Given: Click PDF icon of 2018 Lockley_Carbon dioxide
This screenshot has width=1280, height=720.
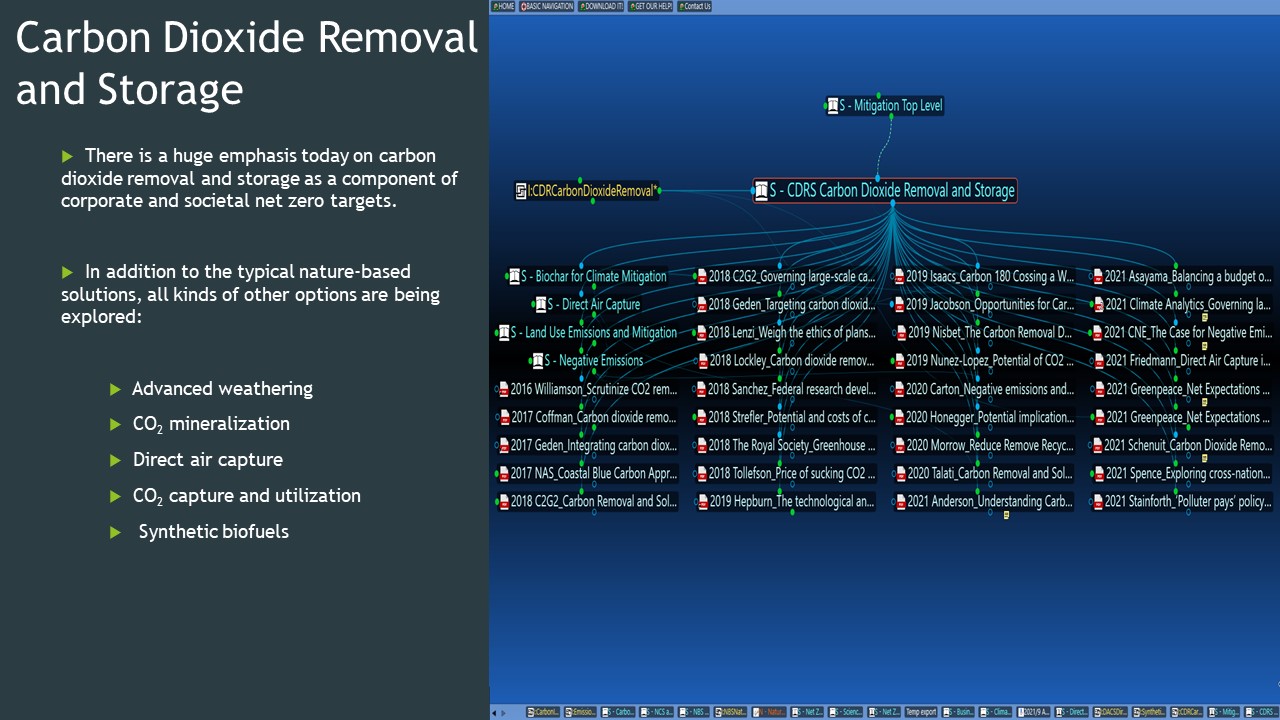Looking at the screenshot, I should [x=701, y=360].
